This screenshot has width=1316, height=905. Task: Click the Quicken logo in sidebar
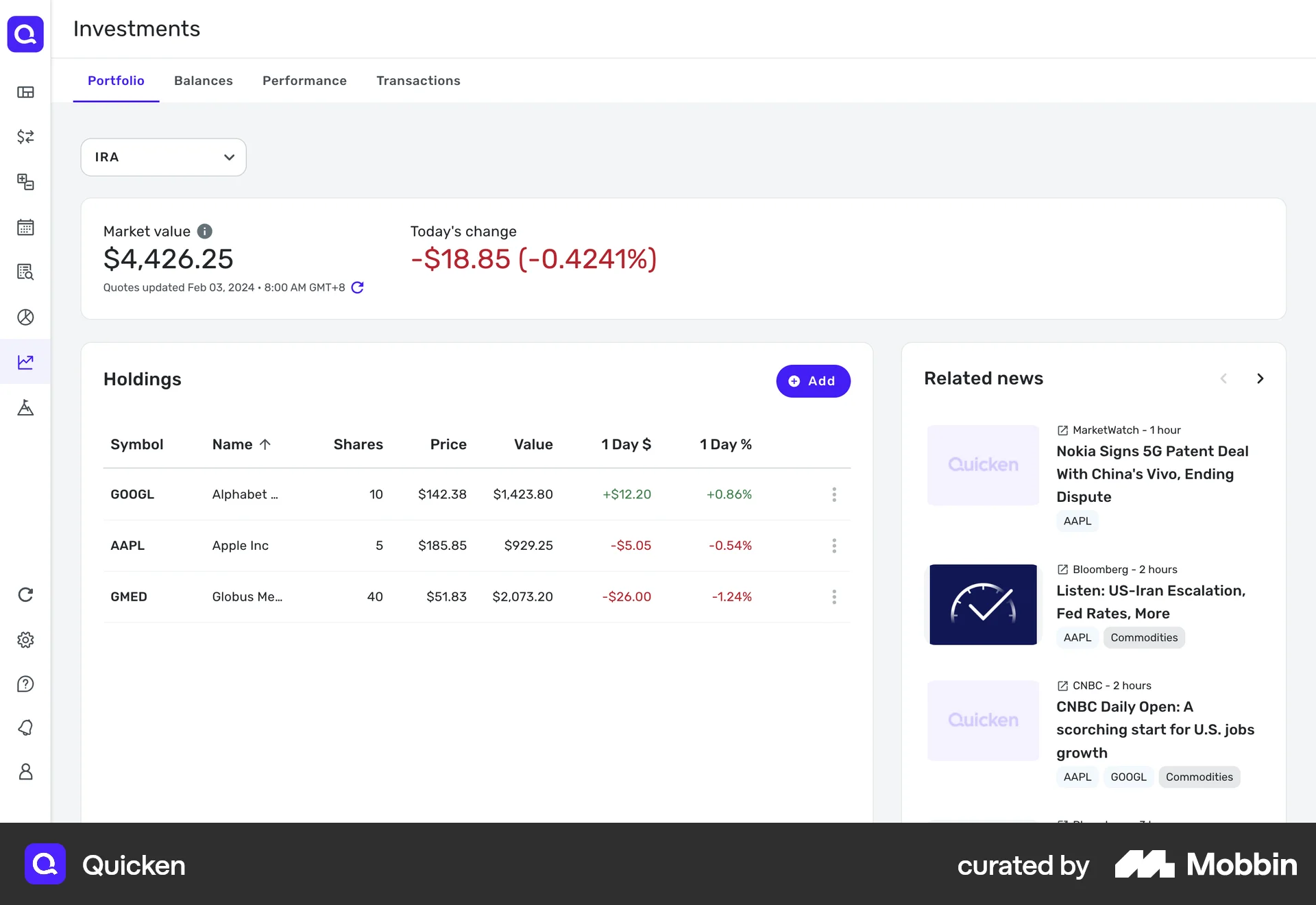tap(25, 34)
